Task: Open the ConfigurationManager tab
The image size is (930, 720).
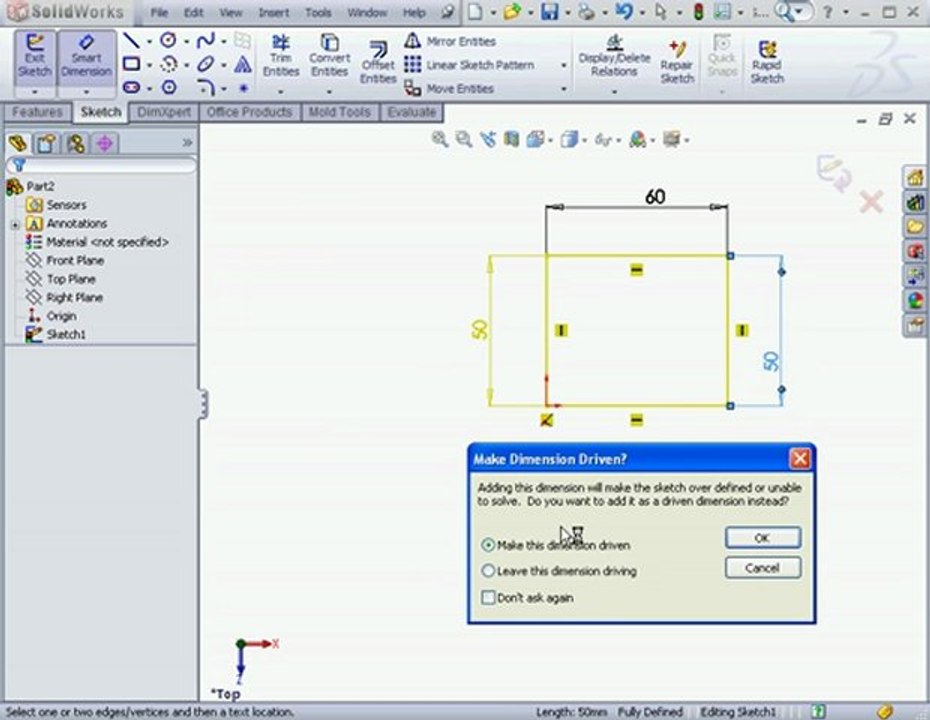Action: [x=75, y=143]
